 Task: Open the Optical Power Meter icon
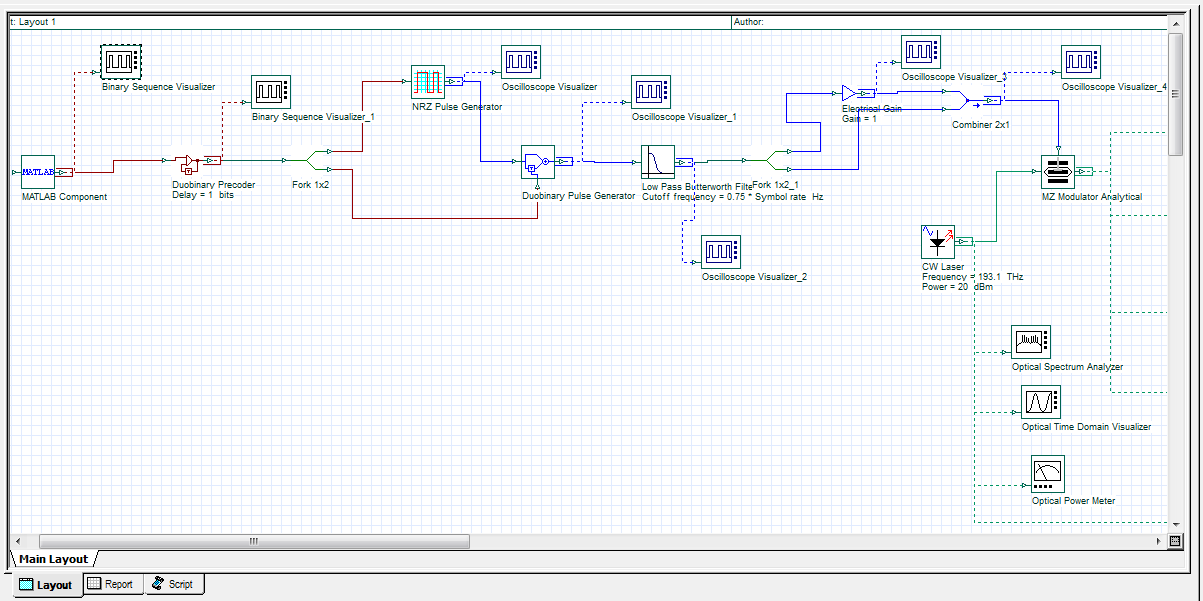click(1046, 472)
